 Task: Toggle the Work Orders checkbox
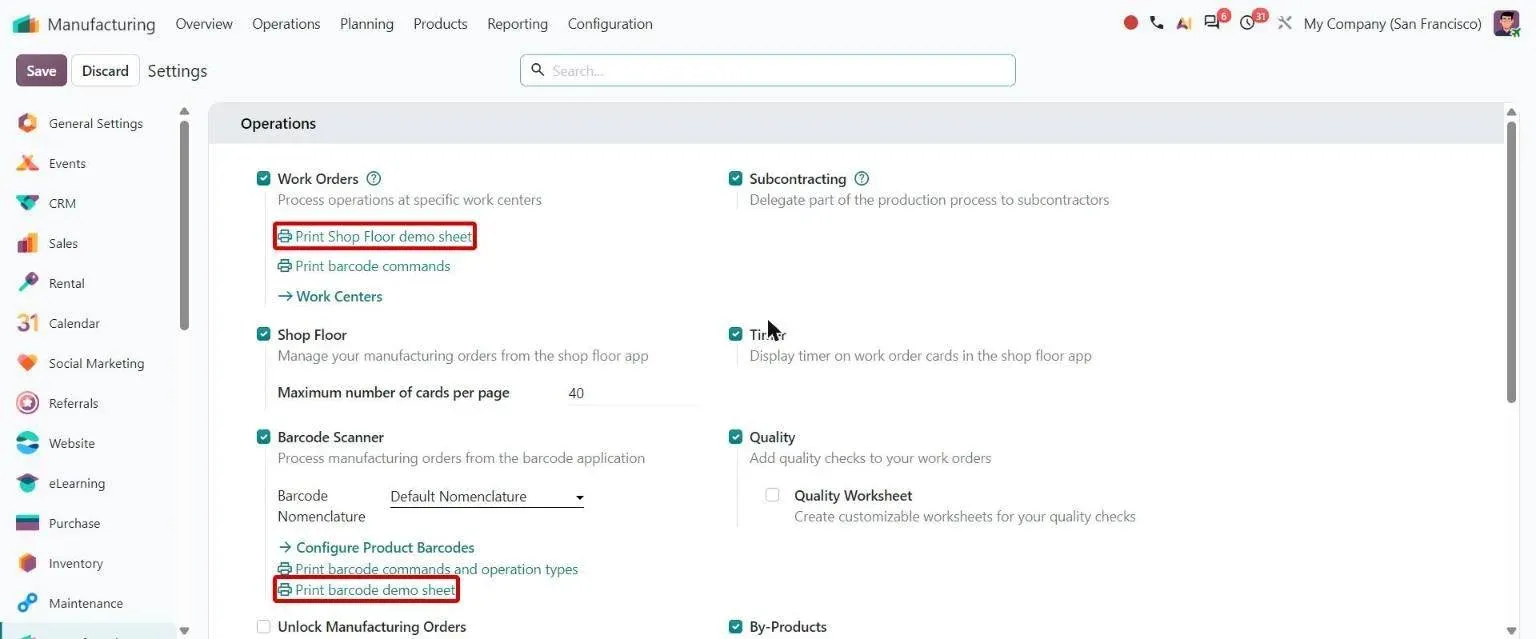coord(264,179)
